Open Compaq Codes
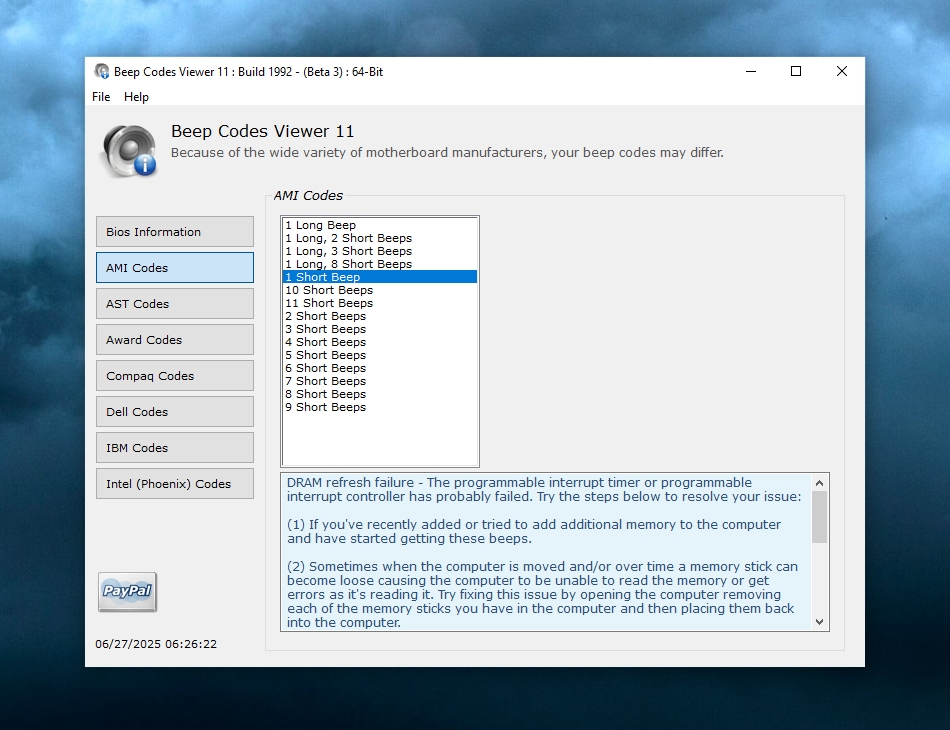Screen dimensions: 950x730 tap(174, 376)
